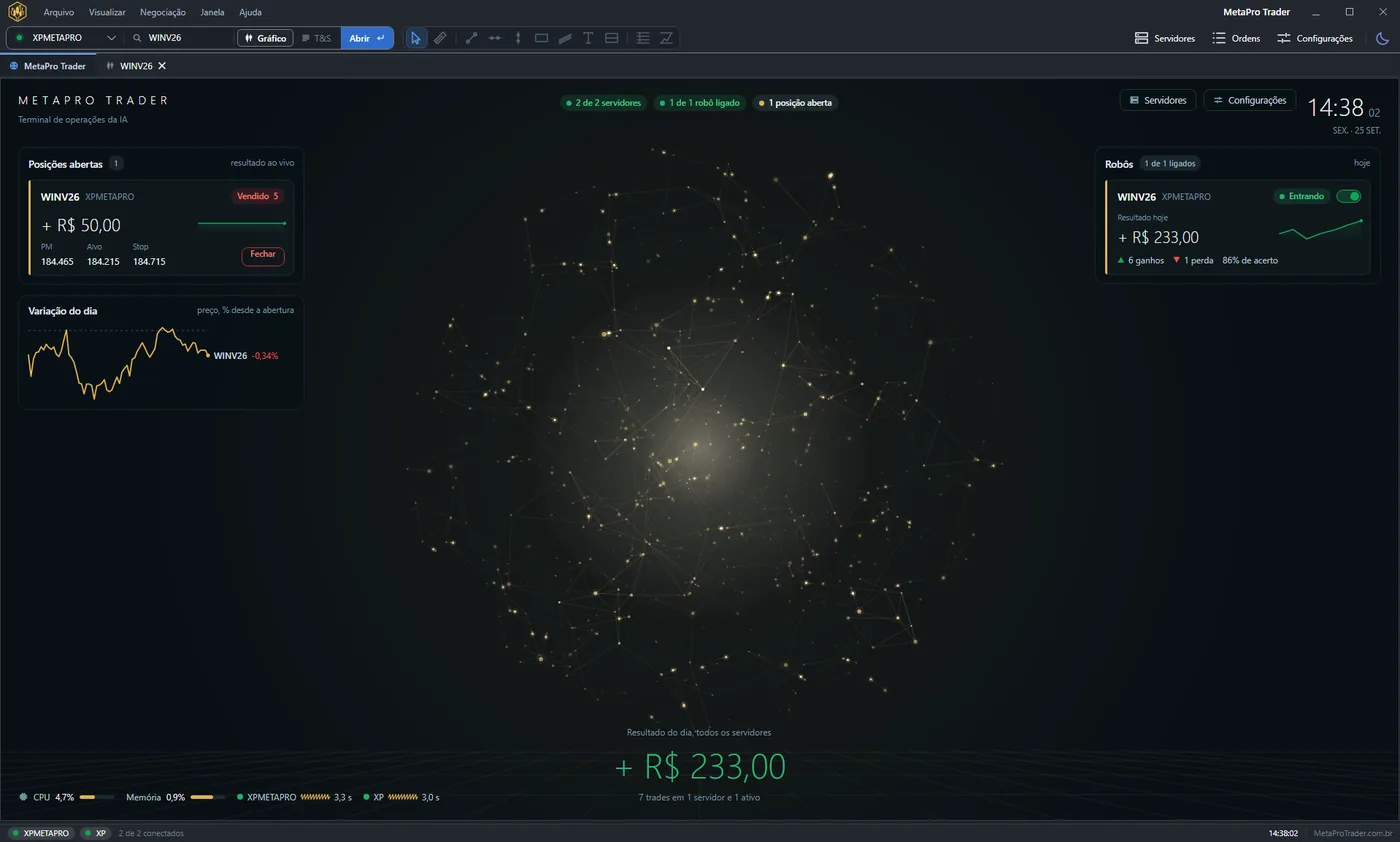Viewport: 1400px width, 842px height.
Task: Toggle the WINV26 robot on/off switch
Action: pos(1348,196)
